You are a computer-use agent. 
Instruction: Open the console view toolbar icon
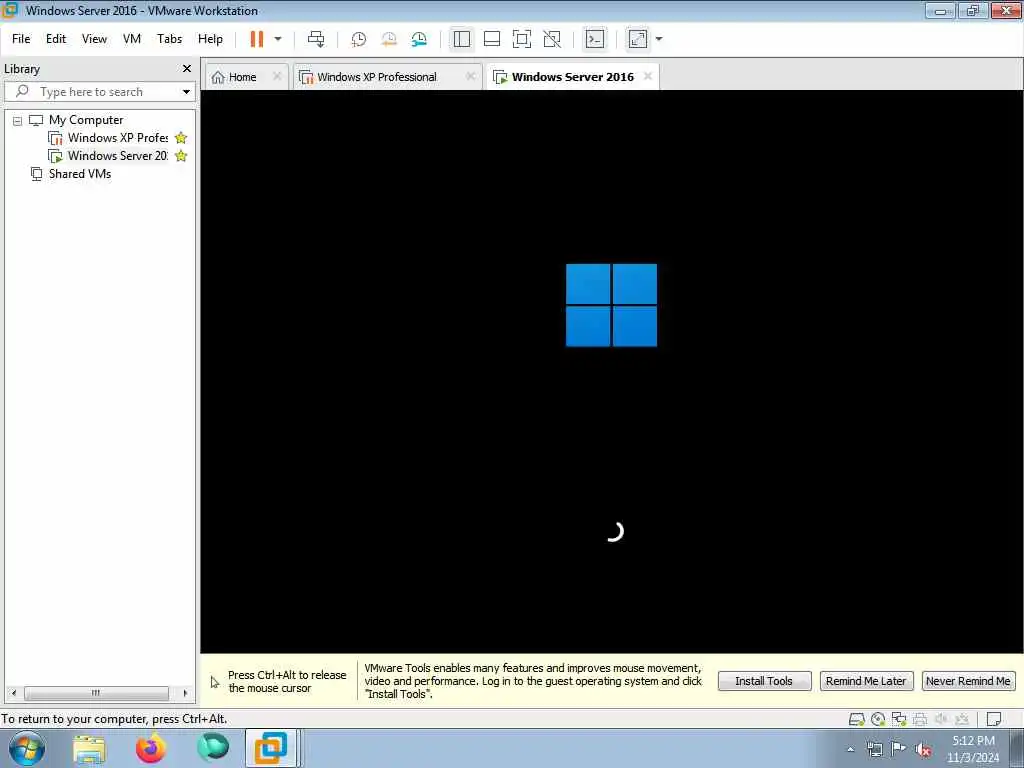pos(594,39)
